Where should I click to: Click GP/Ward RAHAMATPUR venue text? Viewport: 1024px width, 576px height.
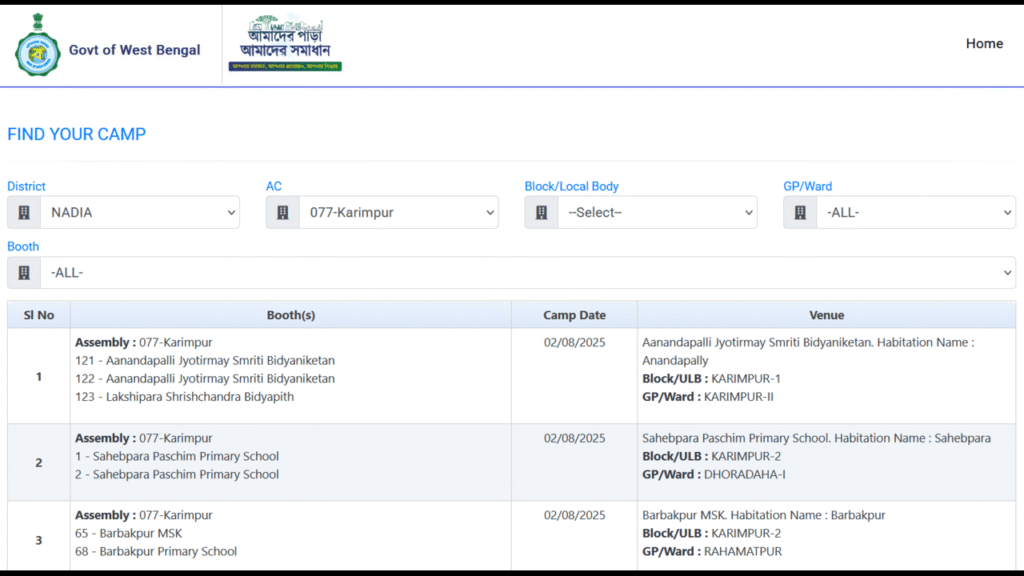pos(712,552)
